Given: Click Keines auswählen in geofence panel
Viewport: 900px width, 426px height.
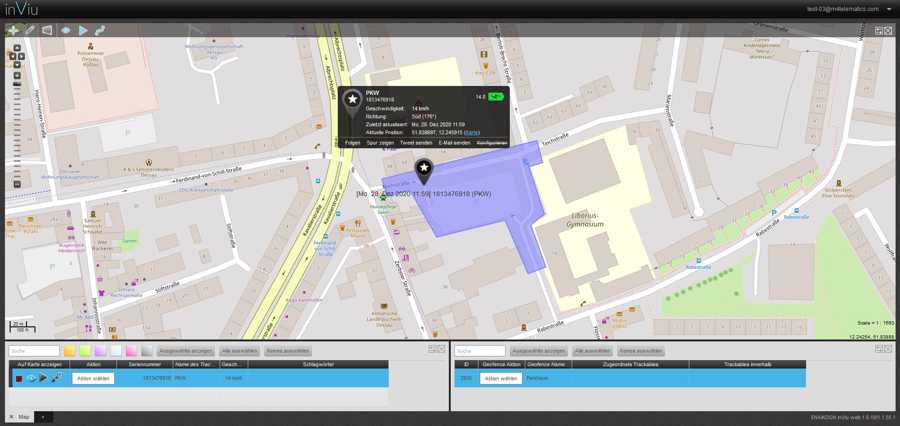Looking at the screenshot, I should coord(641,351).
